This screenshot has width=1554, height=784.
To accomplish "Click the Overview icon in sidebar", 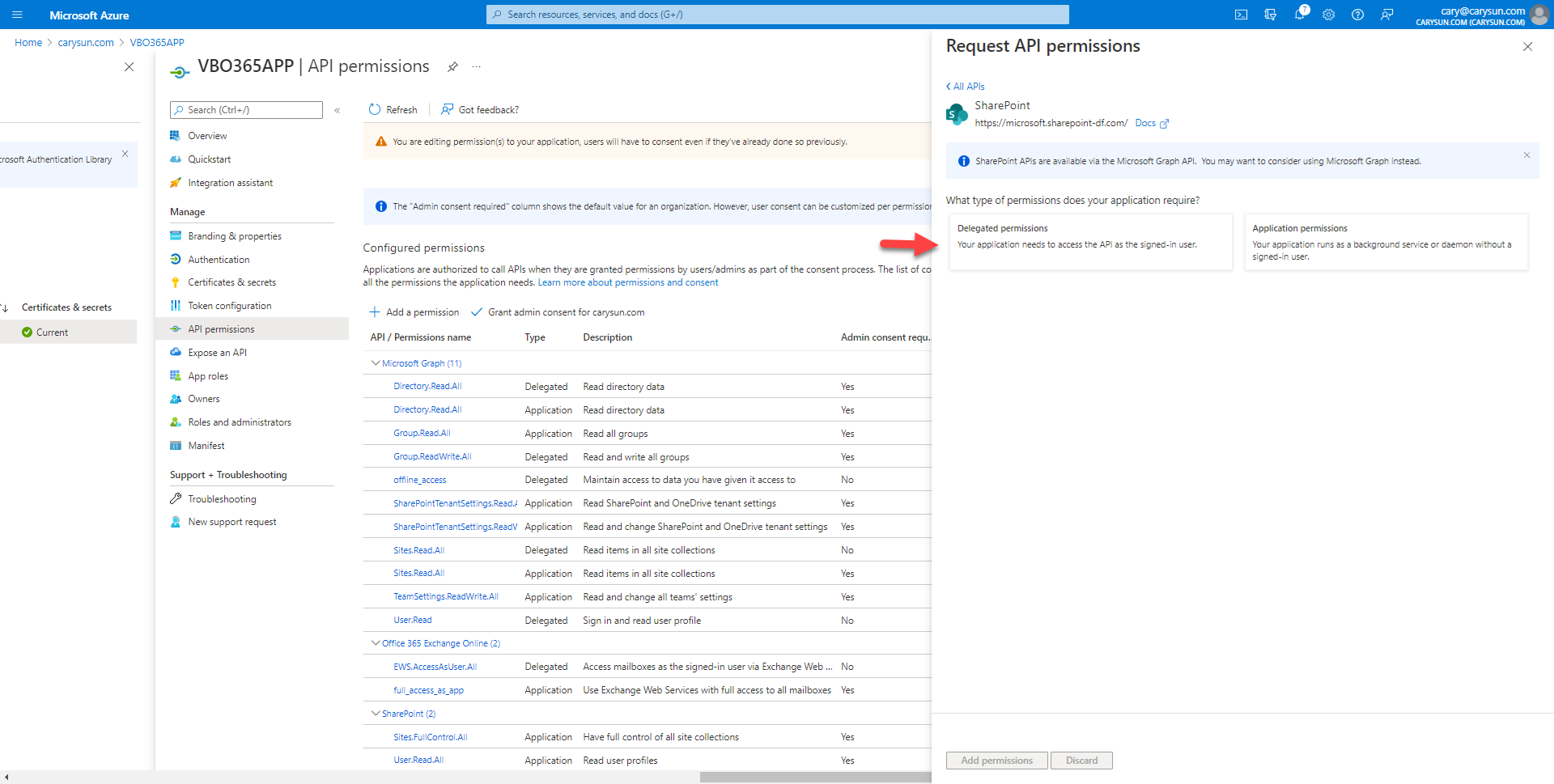I will point(175,135).
